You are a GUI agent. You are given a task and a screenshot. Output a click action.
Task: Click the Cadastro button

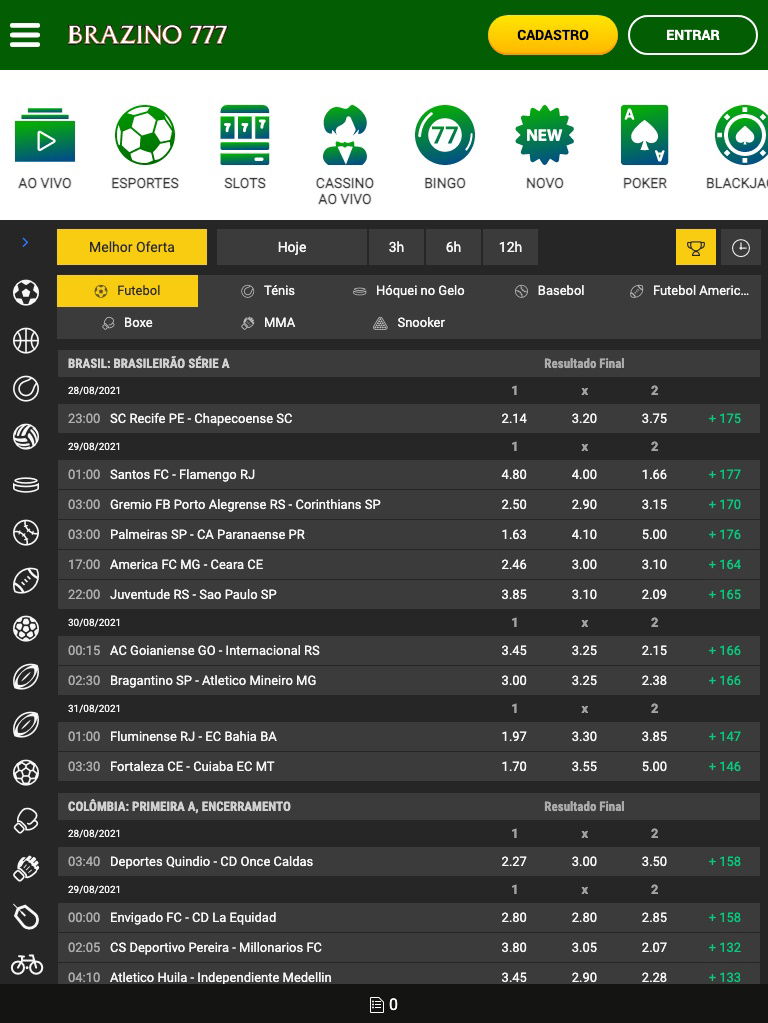coord(552,35)
